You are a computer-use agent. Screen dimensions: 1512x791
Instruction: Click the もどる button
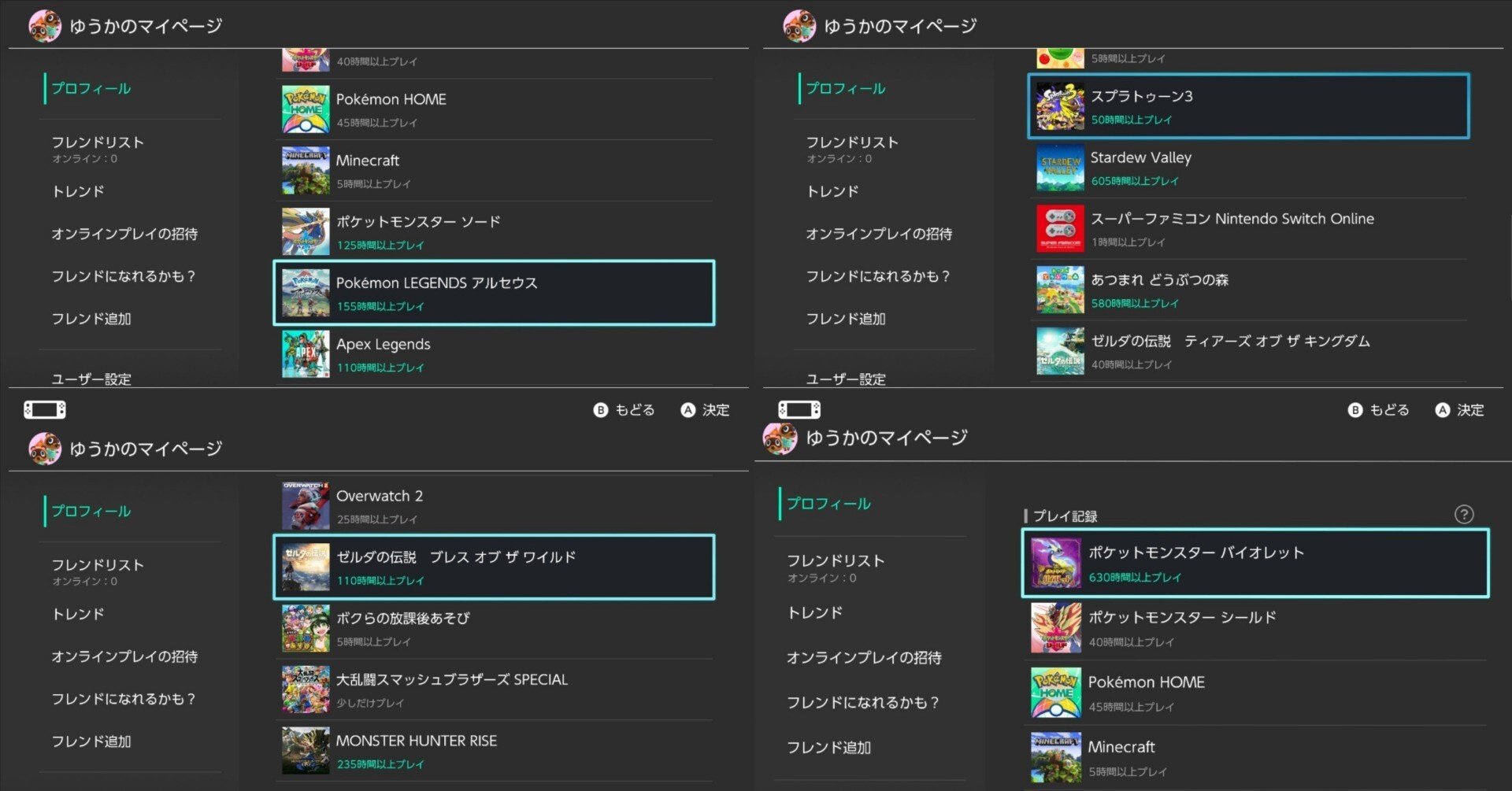pos(624,409)
